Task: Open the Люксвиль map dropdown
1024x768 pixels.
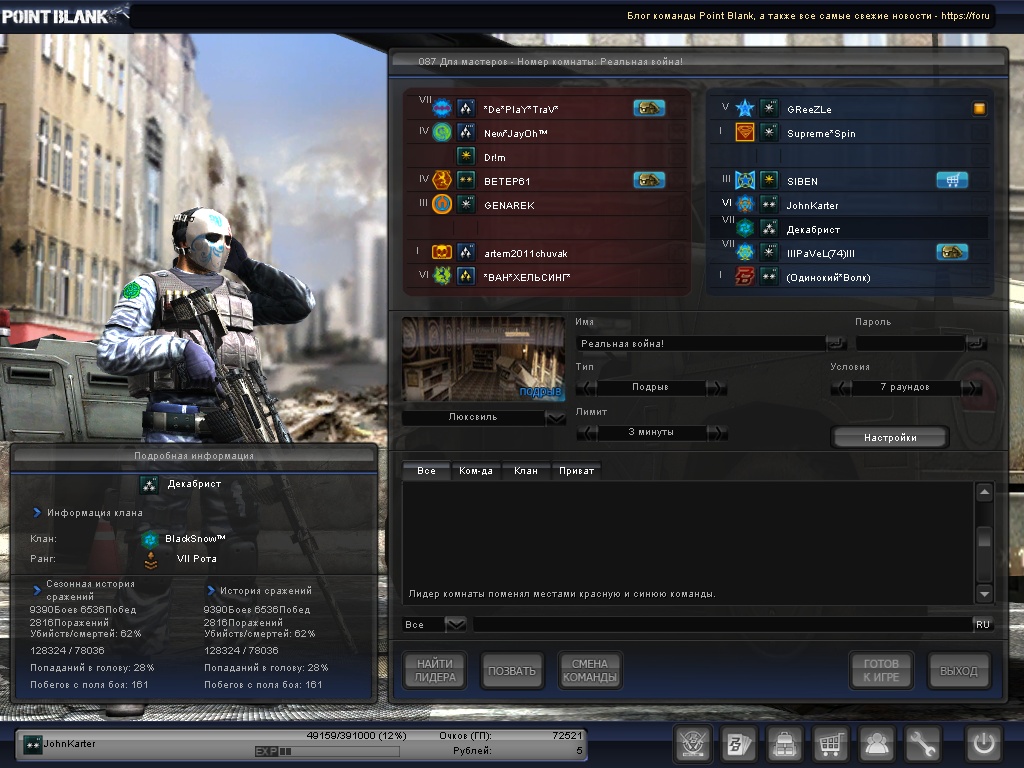Action: click(556, 418)
